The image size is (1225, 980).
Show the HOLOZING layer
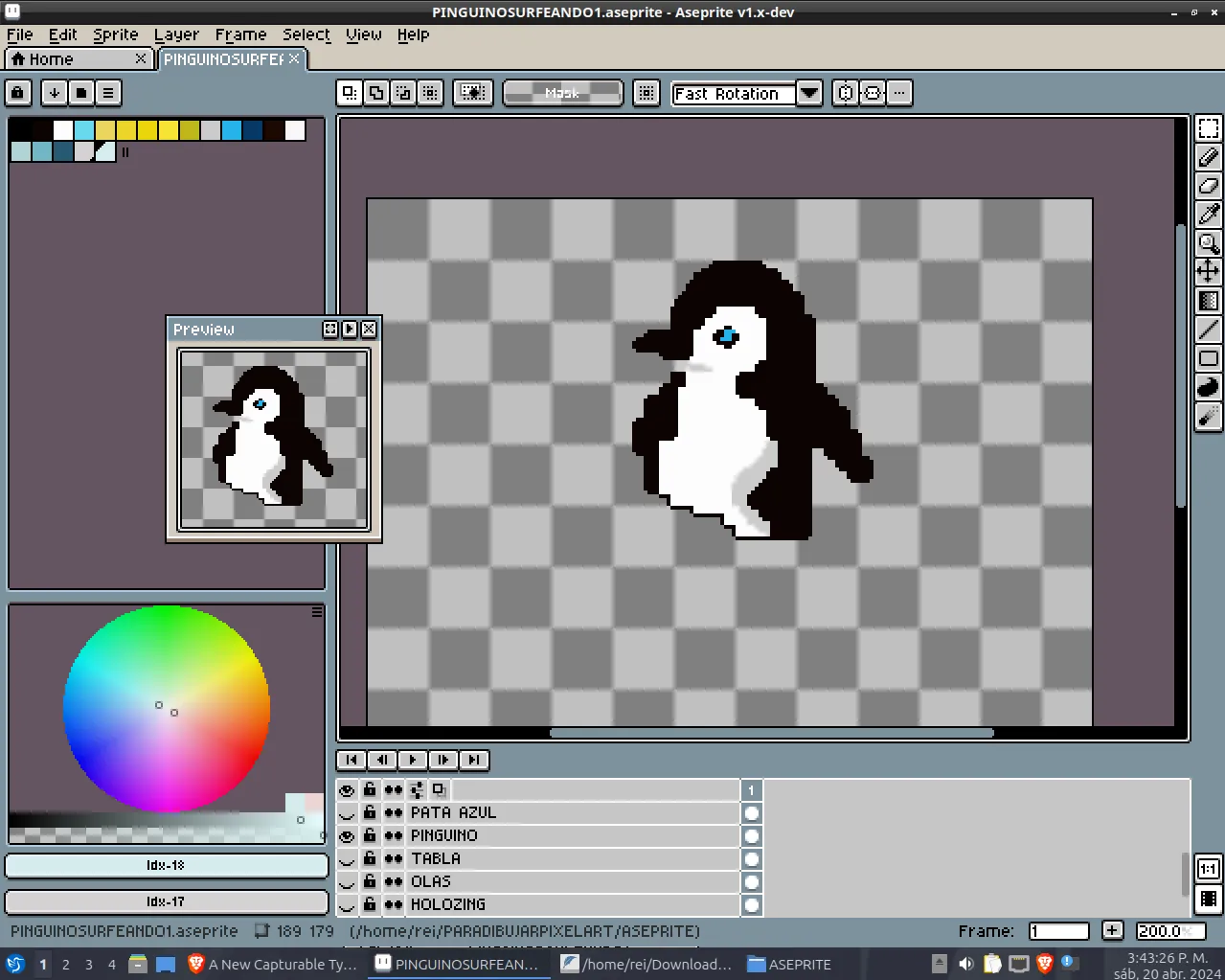347,905
